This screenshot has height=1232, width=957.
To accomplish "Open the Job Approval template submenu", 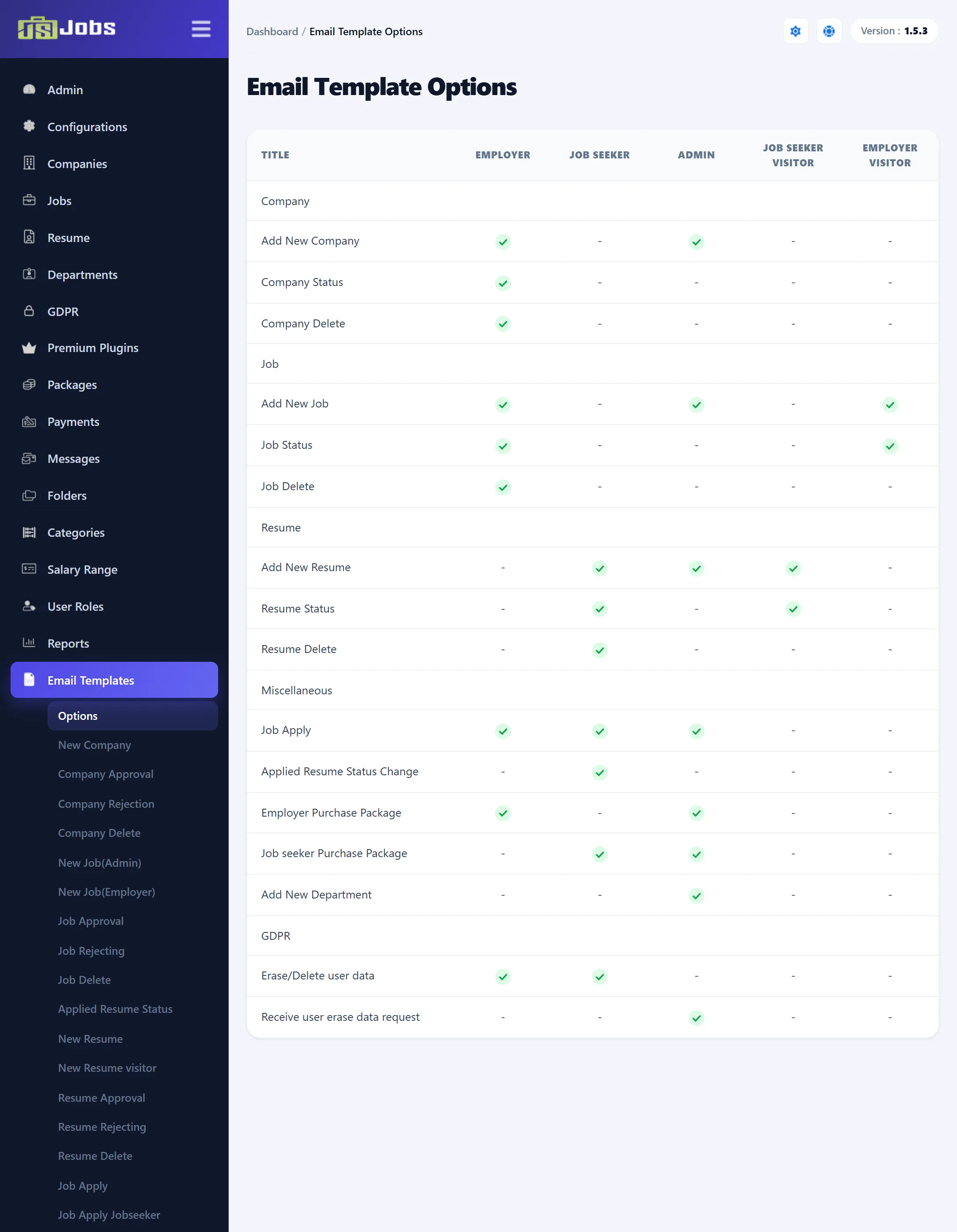I will click(90, 921).
